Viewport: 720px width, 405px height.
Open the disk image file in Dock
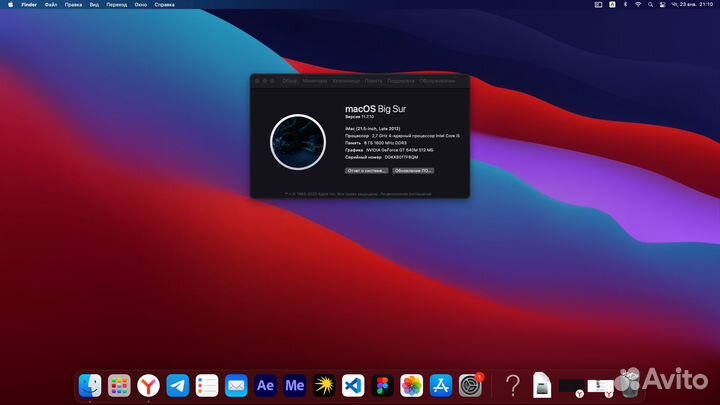click(542, 385)
